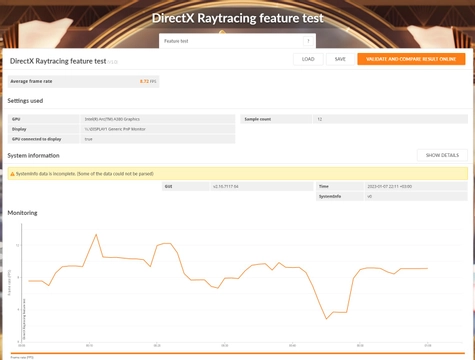The height and width of the screenshot is (360, 475).
Task: Click the Frame rate (FPS) legend label
Action: coord(22,357)
